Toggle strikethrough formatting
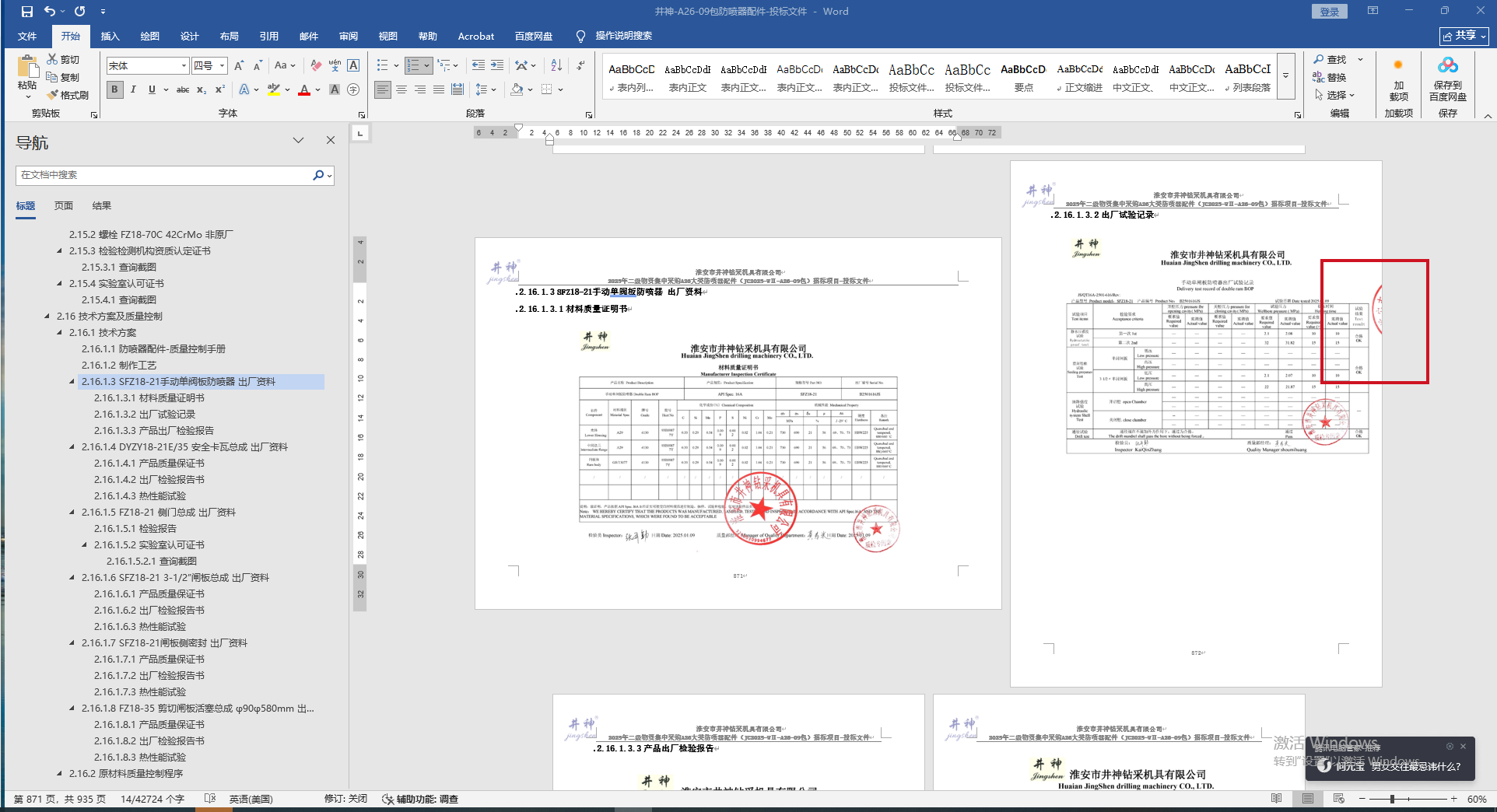 (x=183, y=89)
